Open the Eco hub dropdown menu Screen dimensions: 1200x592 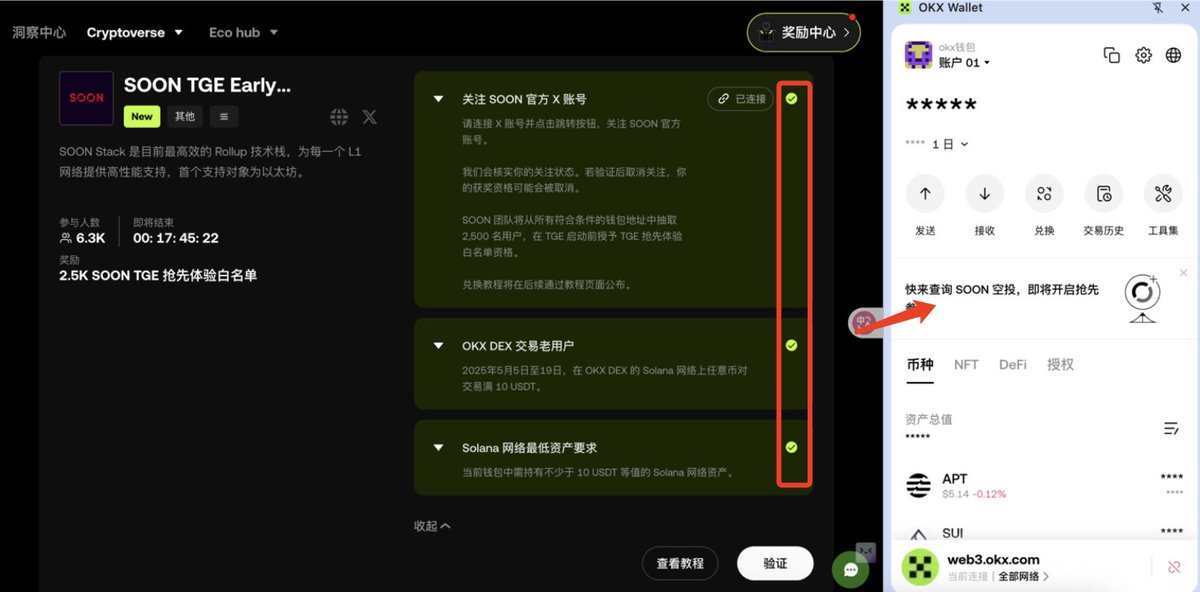(x=243, y=32)
